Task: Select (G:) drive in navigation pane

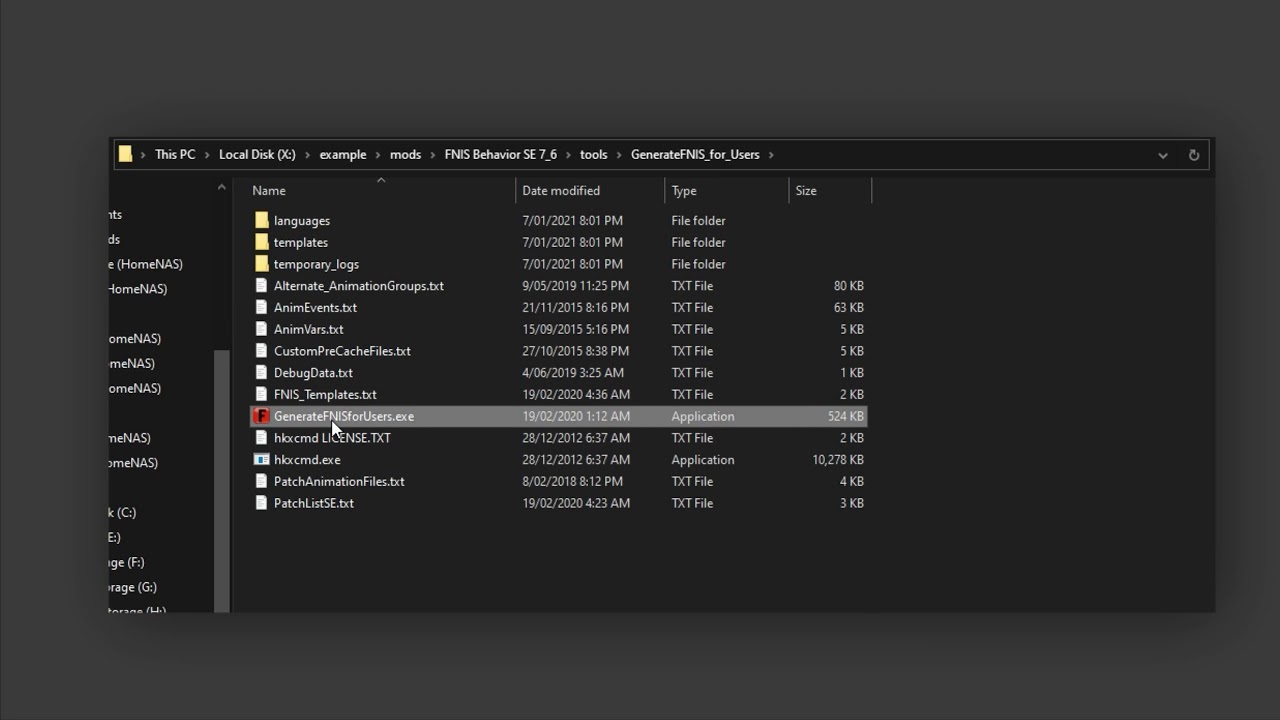Action: pyautogui.click(x=133, y=588)
